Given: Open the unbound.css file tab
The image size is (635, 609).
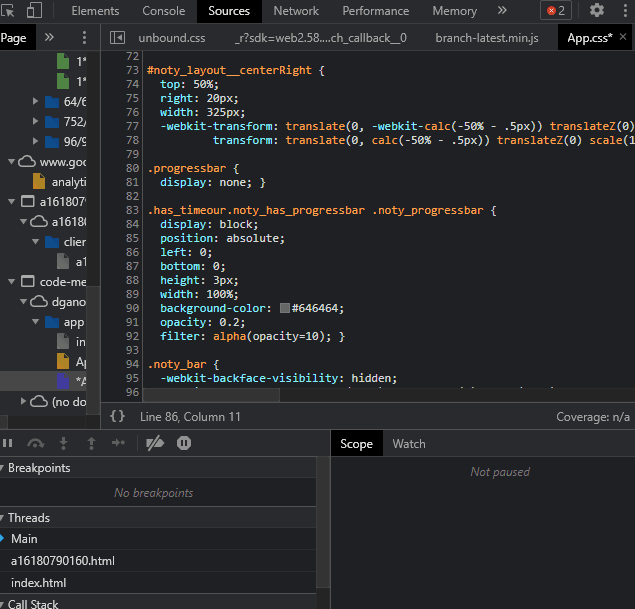Looking at the screenshot, I should 171,38.
